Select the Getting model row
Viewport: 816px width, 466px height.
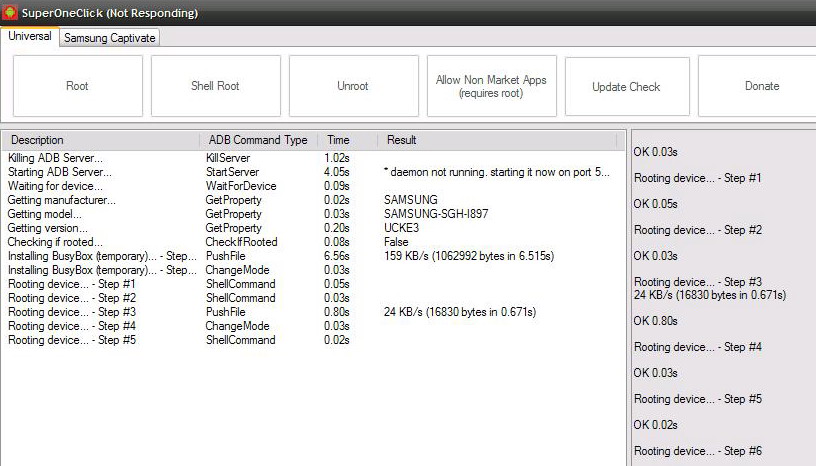click(x=312, y=214)
